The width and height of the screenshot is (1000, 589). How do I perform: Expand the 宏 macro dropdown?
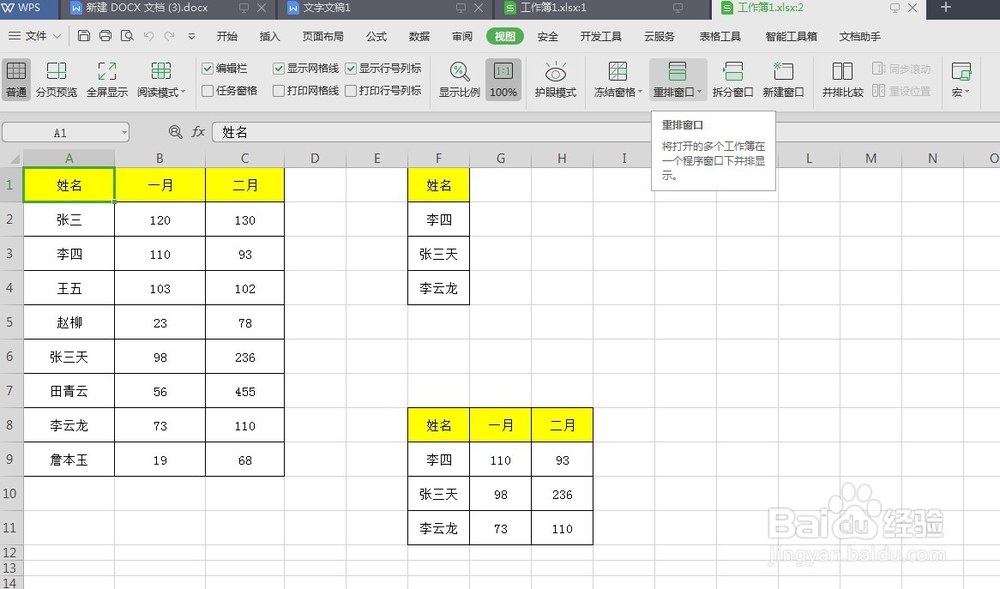pyautogui.click(x=960, y=80)
